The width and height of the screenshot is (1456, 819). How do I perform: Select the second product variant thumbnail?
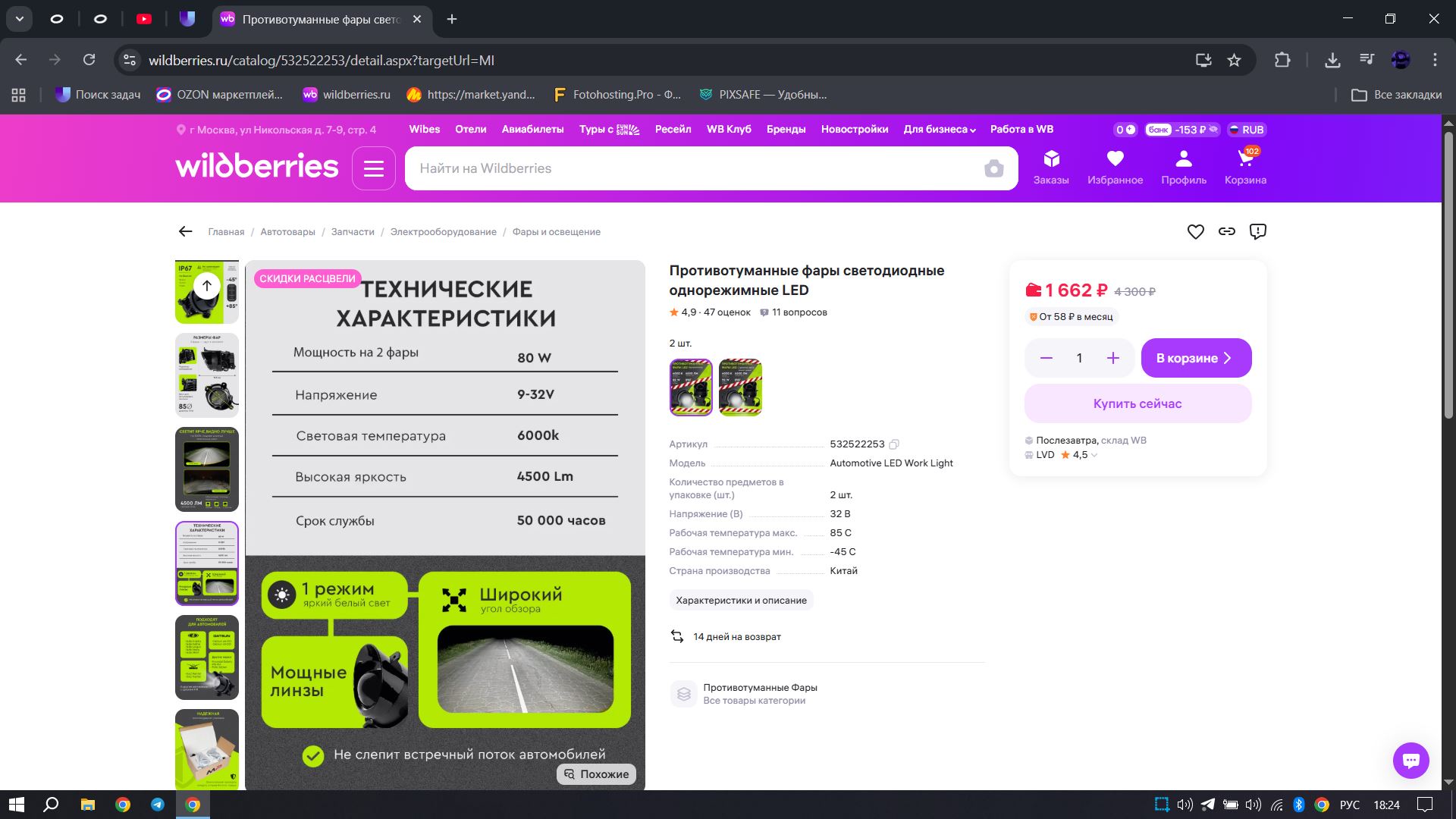pyautogui.click(x=740, y=388)
